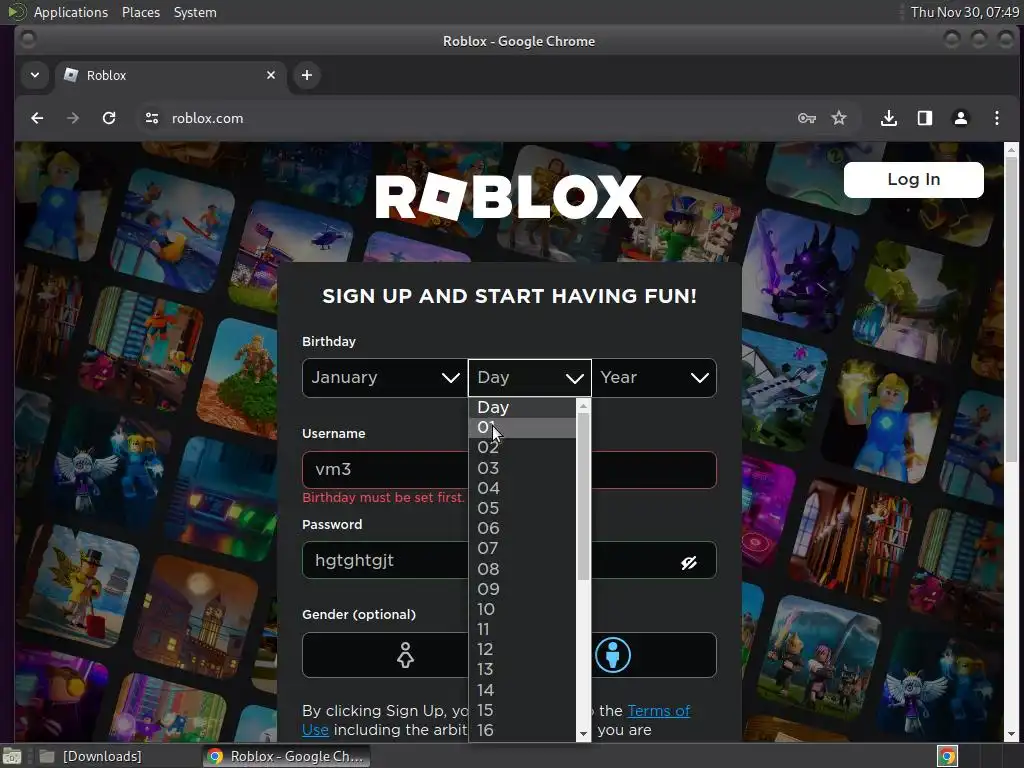Bookmark this page with the star icon
1024x768 pixels.
pos(839,118)
